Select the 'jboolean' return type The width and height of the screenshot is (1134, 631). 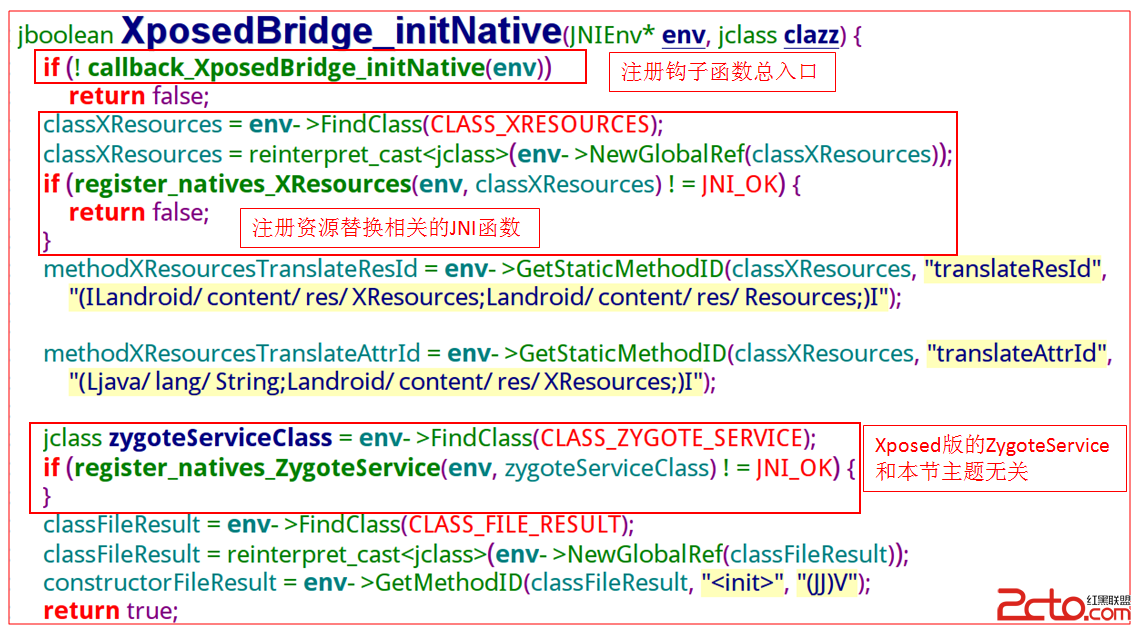pos(66,35)
